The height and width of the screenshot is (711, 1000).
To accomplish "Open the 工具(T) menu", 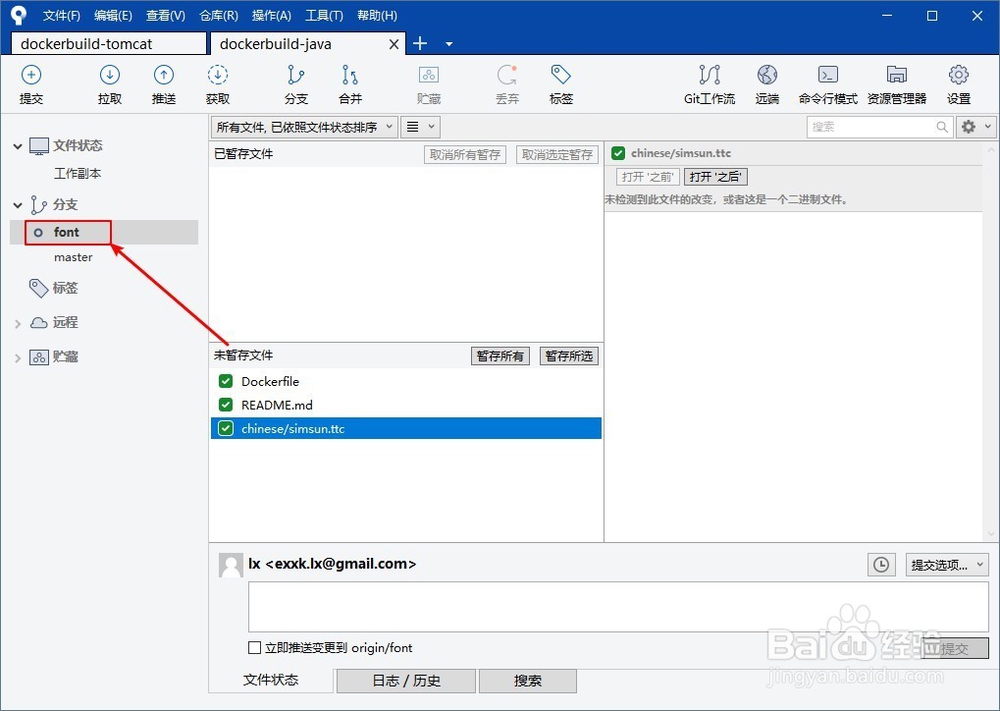I will pyautogui.click(x=324, y=15).
